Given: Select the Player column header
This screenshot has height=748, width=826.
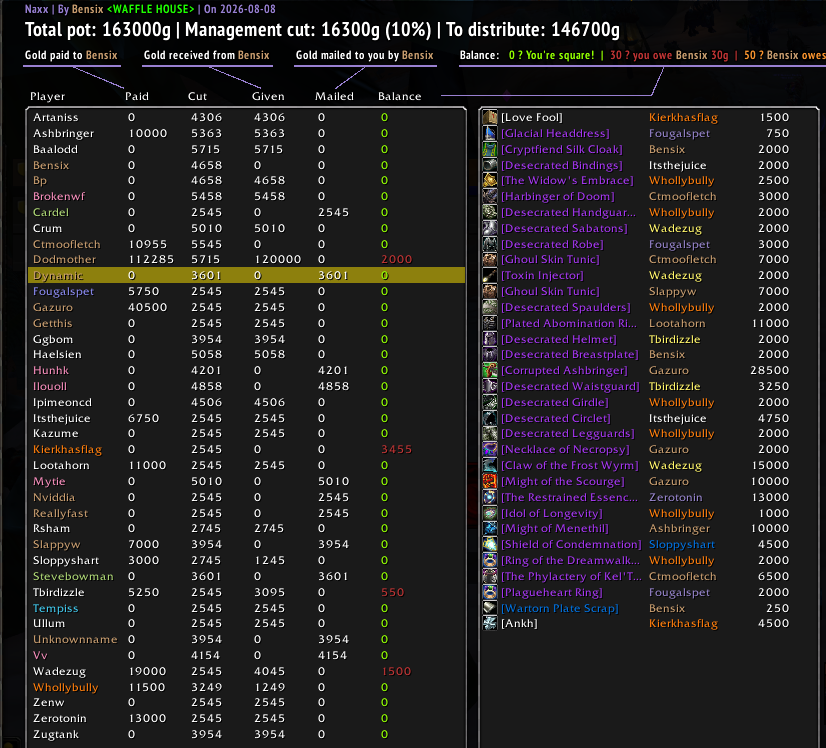Looking at the screenshot, I should 47,96.
